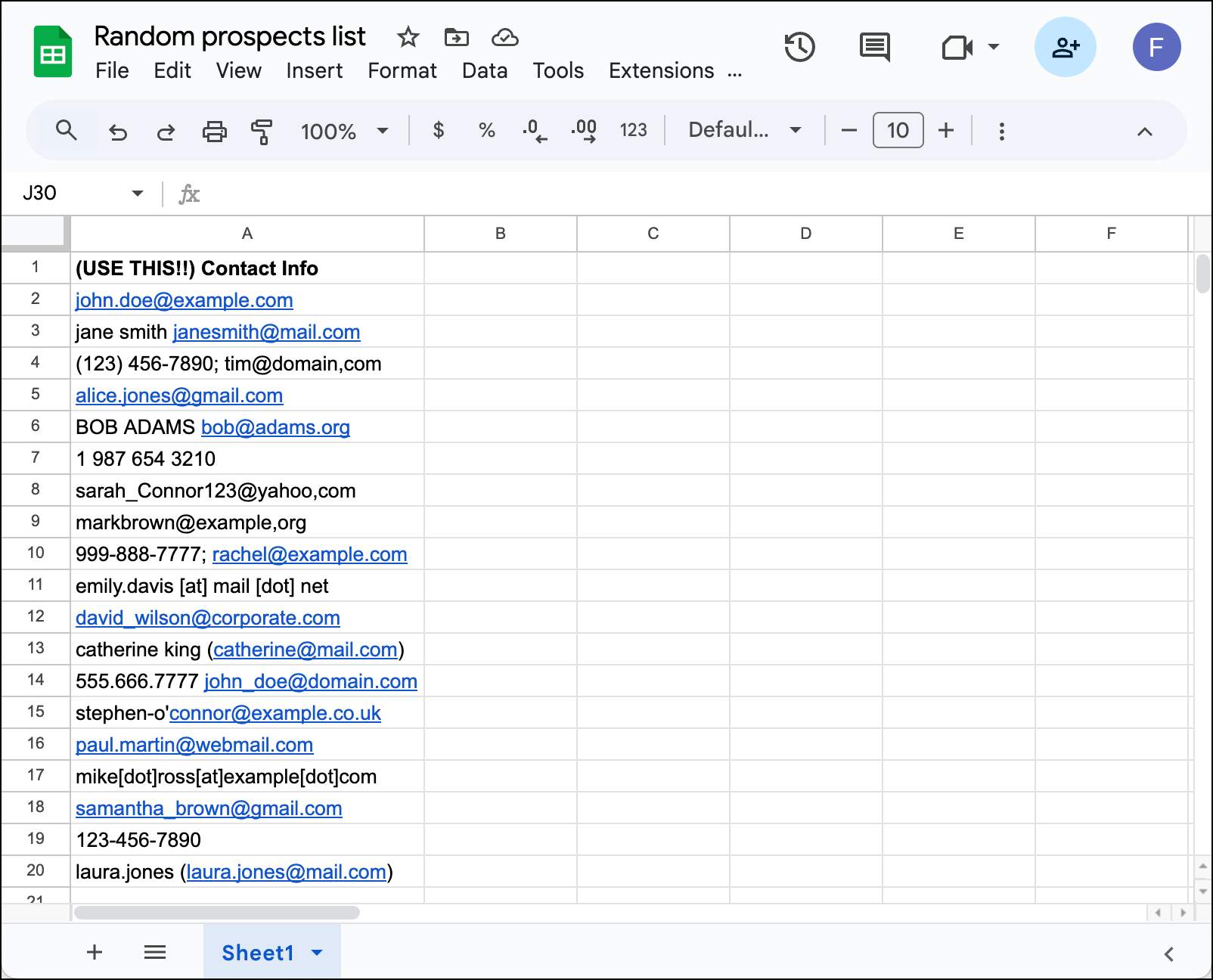Click the horizontal scrollbar thumb
Viewport: 1213px width, 980px height.
(x=217, y=913)
